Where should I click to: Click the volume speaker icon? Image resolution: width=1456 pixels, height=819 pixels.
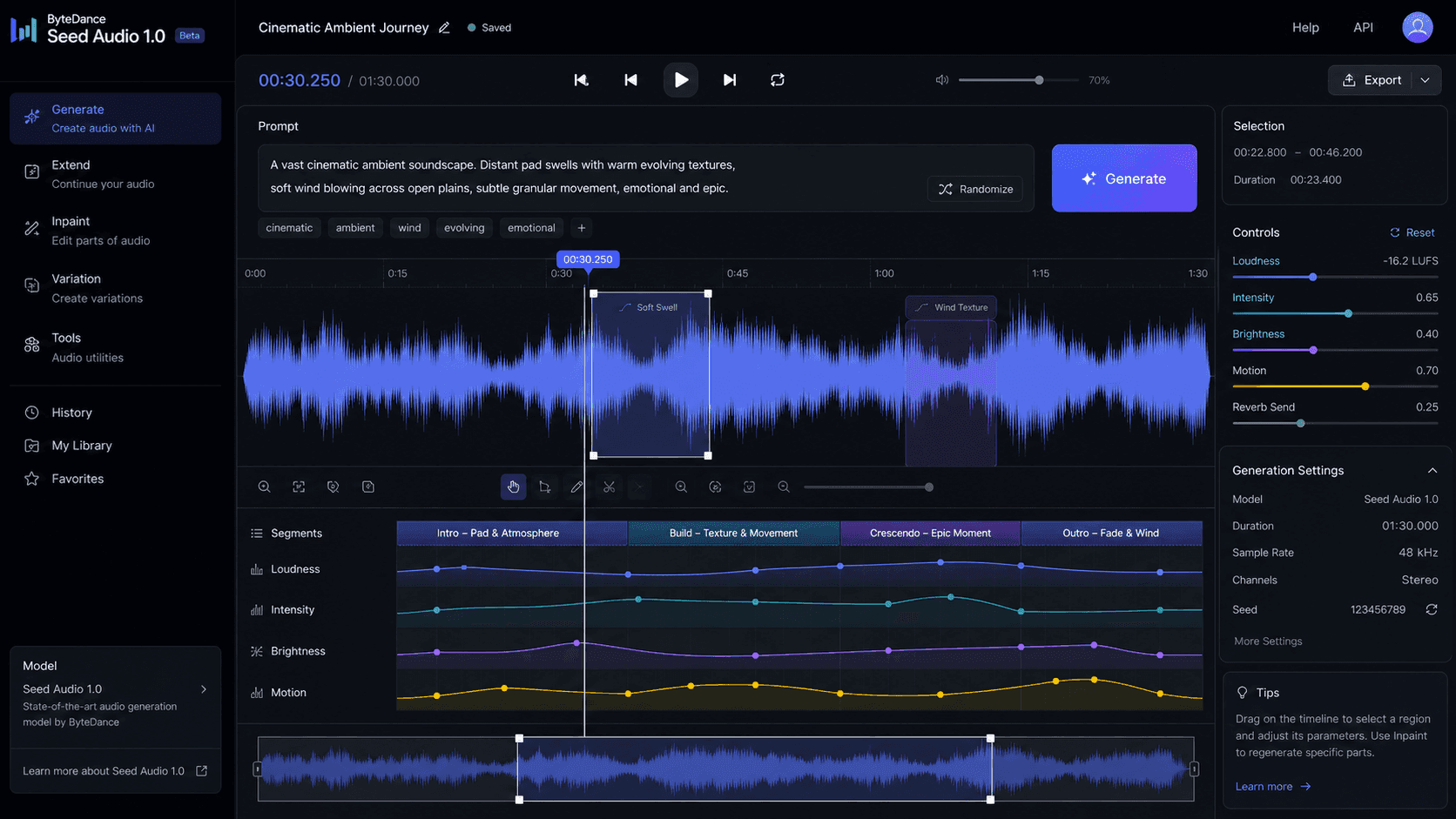click(x=941, y=80)
